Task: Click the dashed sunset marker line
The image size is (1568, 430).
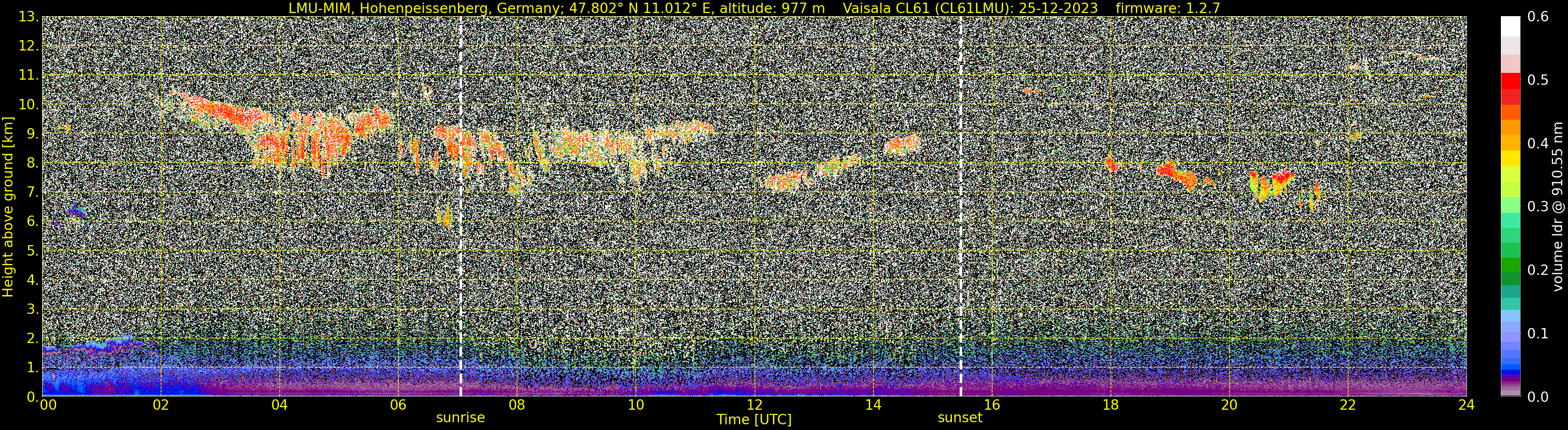Action: [961, 207]
